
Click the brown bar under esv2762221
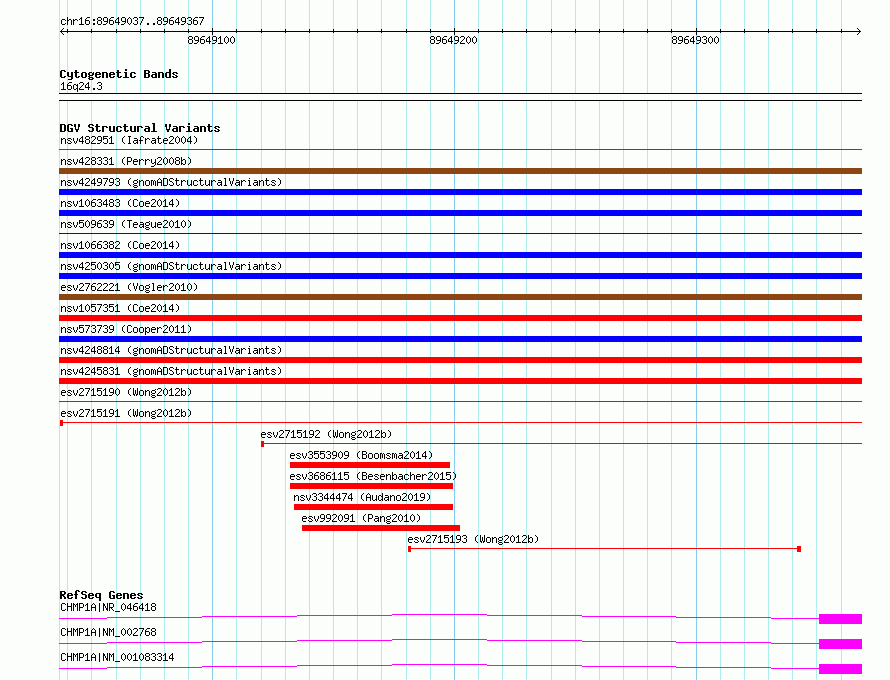tap(460, 297)
